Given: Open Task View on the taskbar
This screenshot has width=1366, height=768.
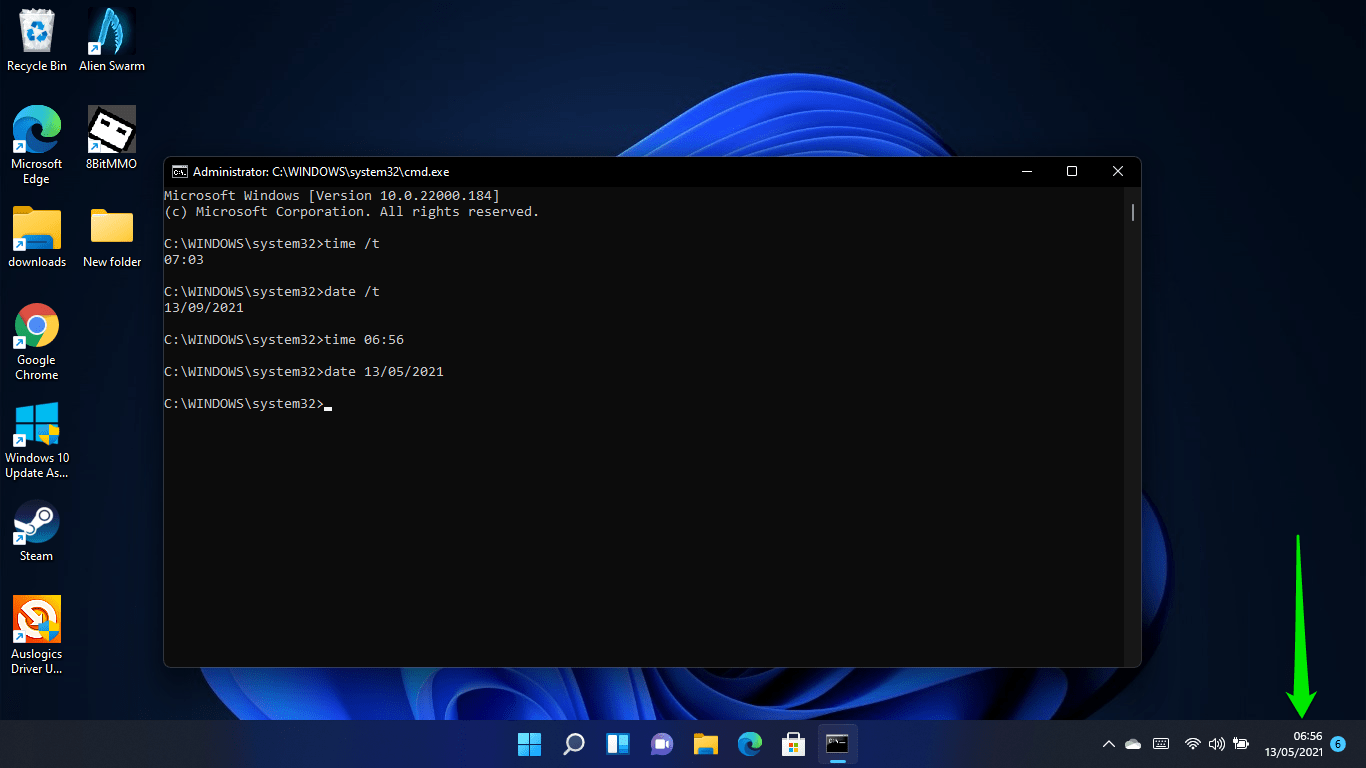Looking at the screenshot, I should tap(617, 744).
